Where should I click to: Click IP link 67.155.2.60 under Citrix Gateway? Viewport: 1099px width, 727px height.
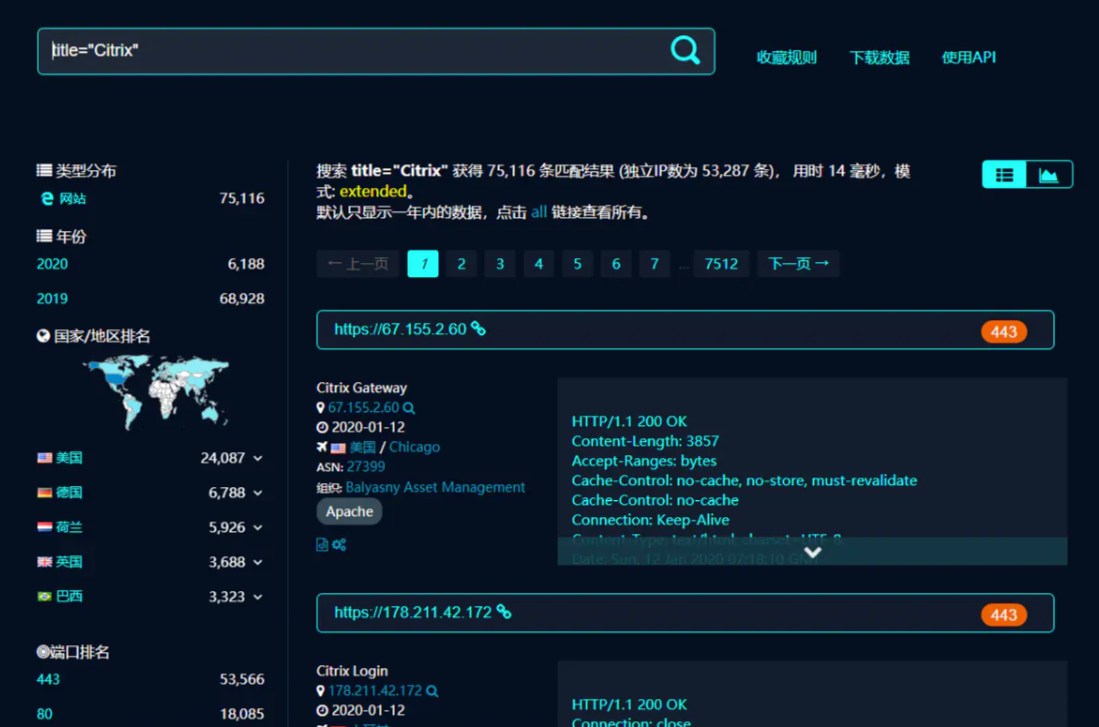pos(363,407)
